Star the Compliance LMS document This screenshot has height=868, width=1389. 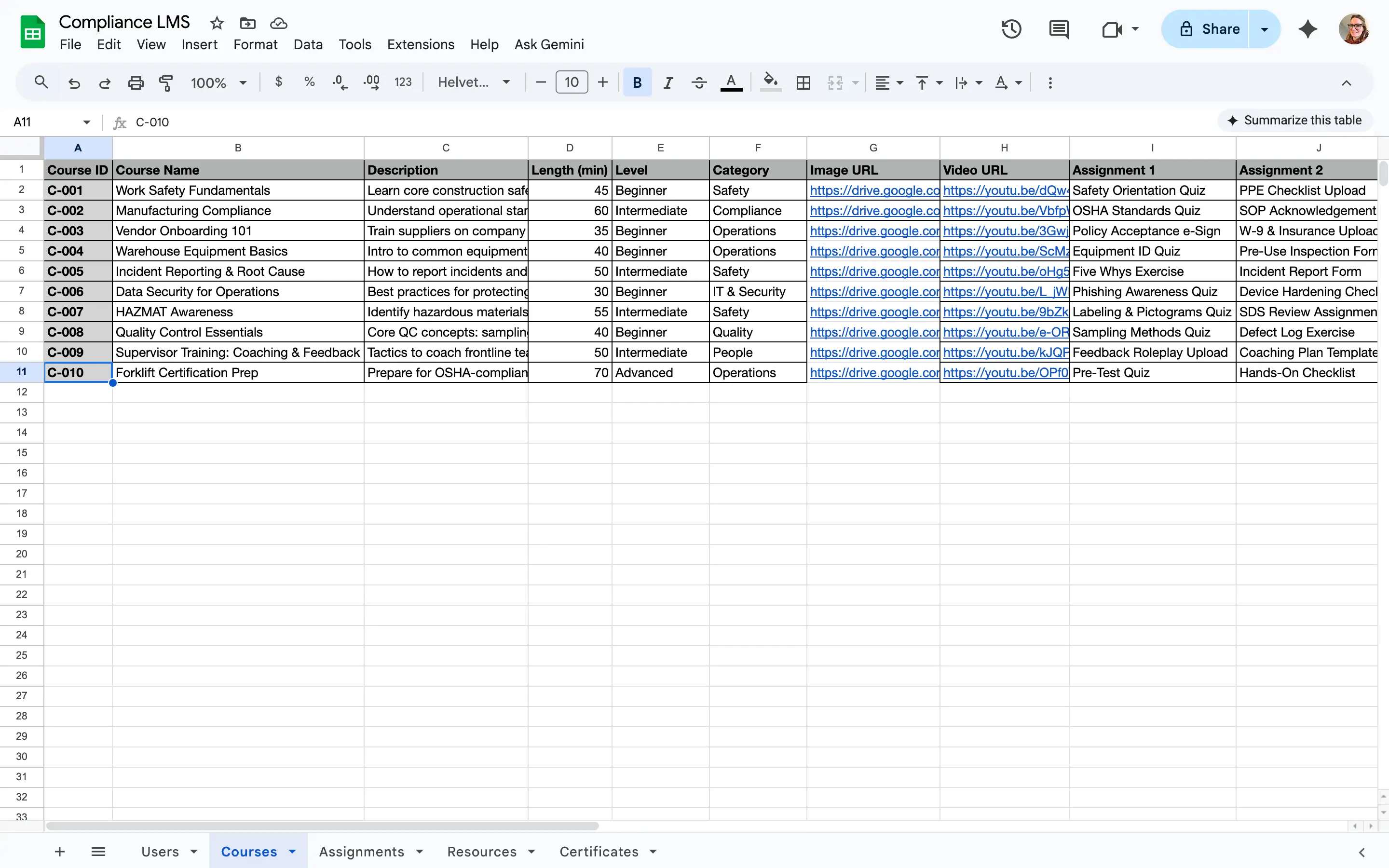[x=217, y=23]
